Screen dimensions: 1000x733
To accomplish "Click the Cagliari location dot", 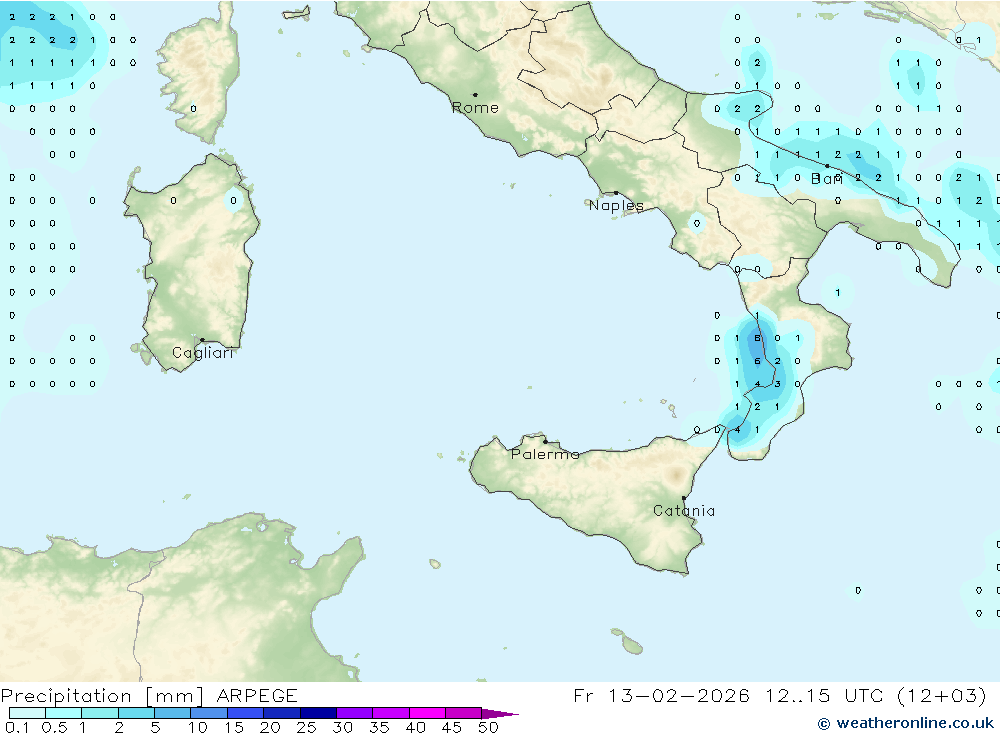I will point(202,340).
